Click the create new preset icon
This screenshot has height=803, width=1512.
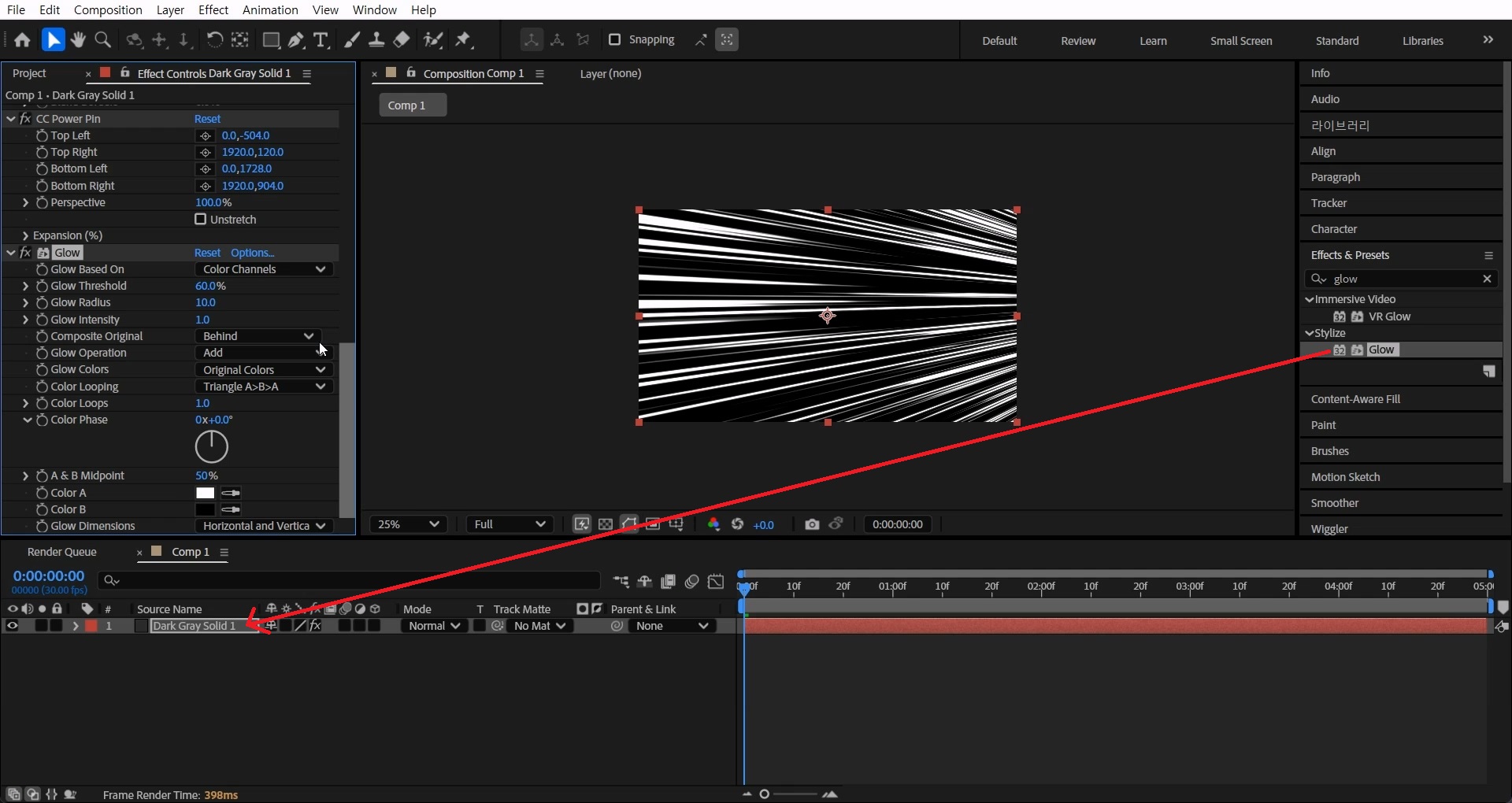(1489, 372)
